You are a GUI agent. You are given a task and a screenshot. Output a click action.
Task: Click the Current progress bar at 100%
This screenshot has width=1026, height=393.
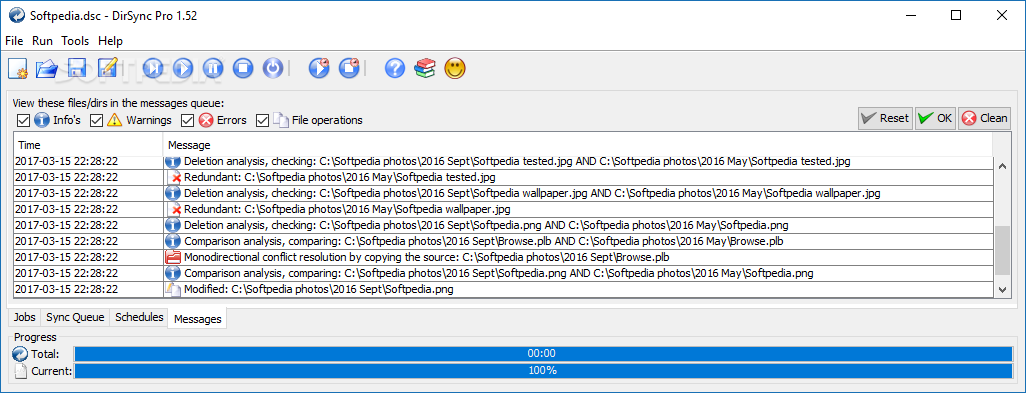(542, 371)
